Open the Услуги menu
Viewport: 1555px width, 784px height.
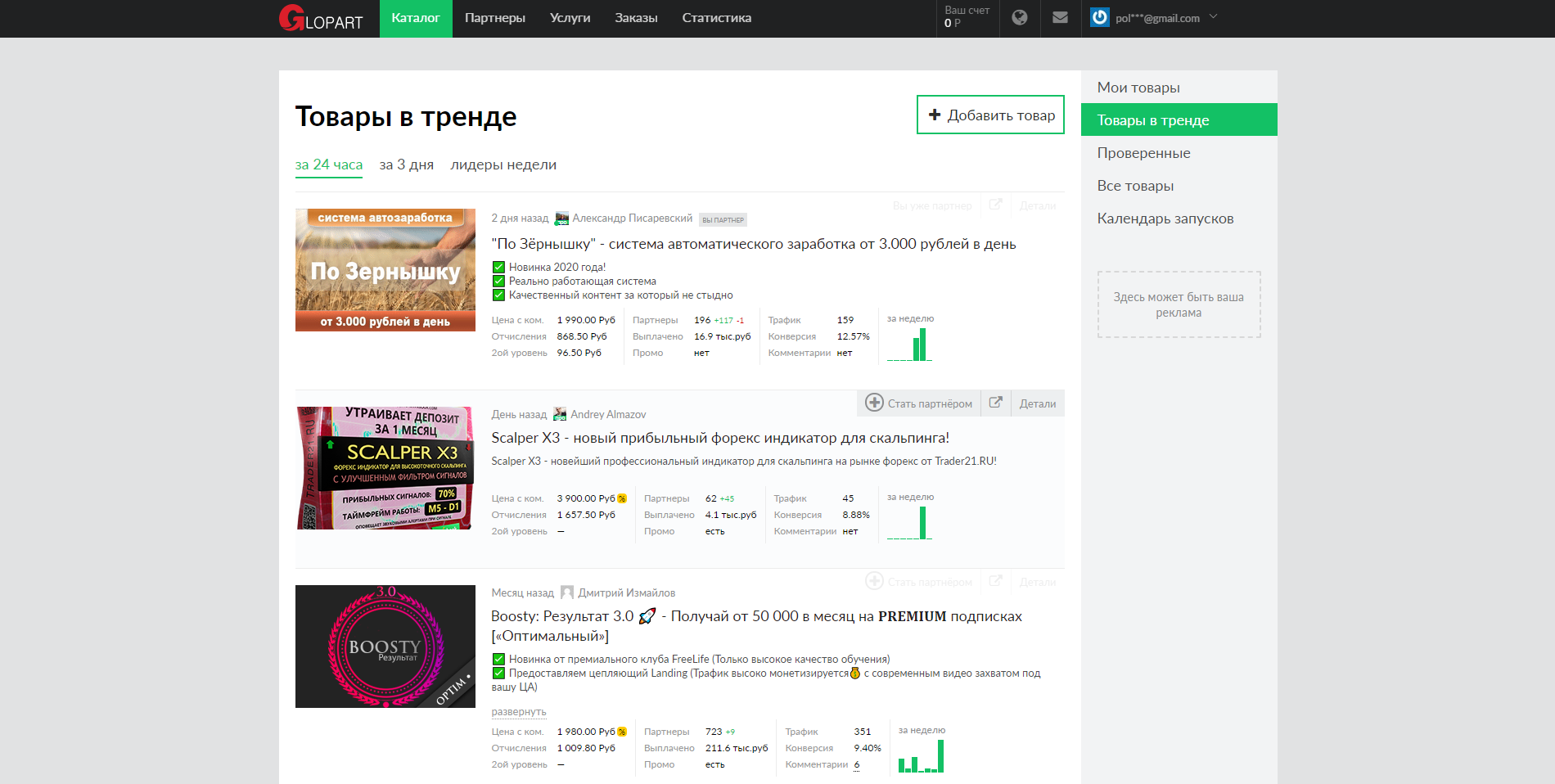(570, 18)
